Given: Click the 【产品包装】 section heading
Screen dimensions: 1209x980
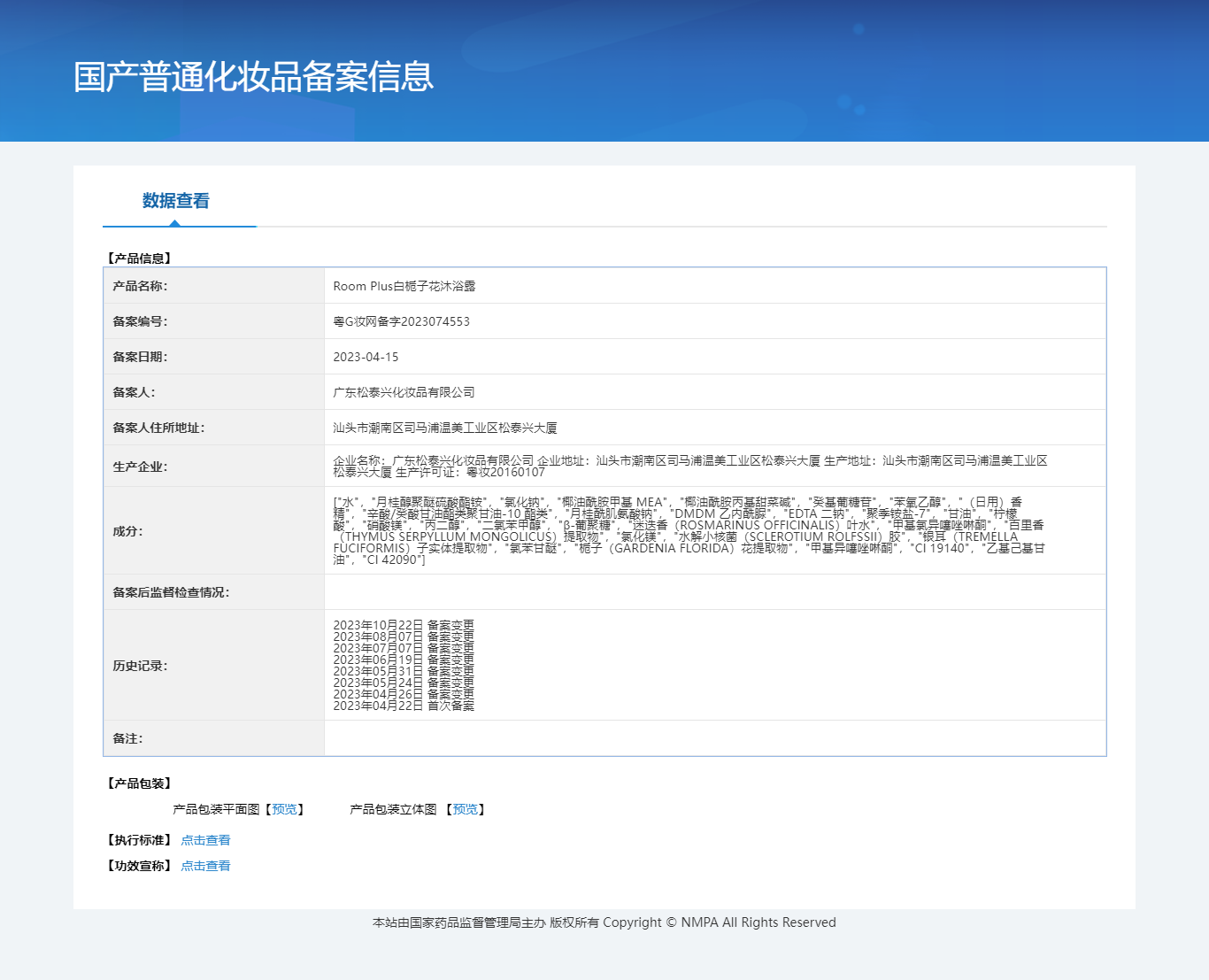Looking at the screenshot, I should (139, 783).
